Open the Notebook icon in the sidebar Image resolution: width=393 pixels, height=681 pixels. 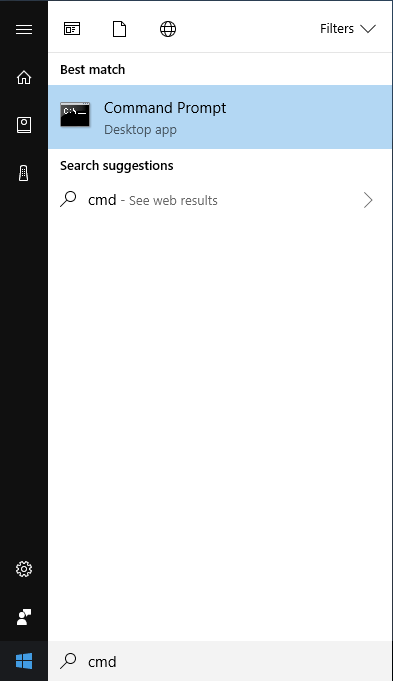(x=24, y=125)
